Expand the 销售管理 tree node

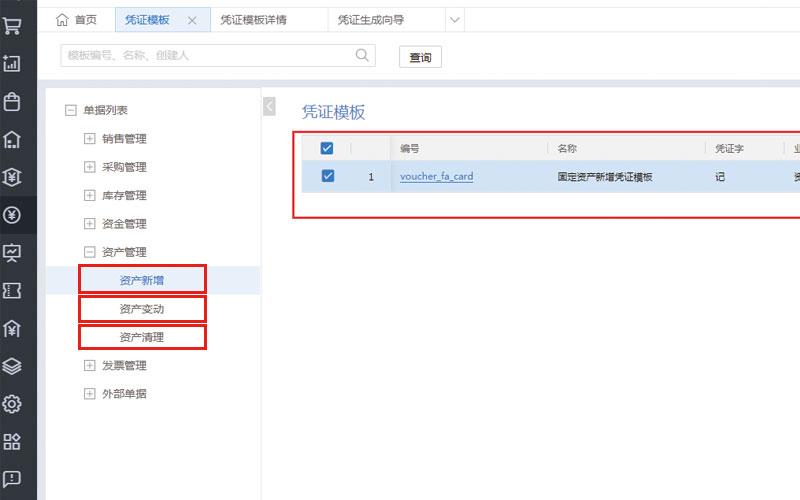click(90, 139)
